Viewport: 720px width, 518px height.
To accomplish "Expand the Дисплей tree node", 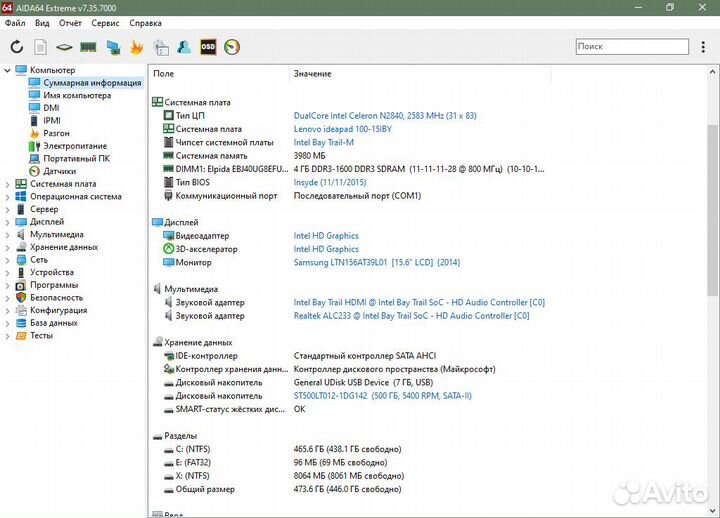I will coord(7,222).
